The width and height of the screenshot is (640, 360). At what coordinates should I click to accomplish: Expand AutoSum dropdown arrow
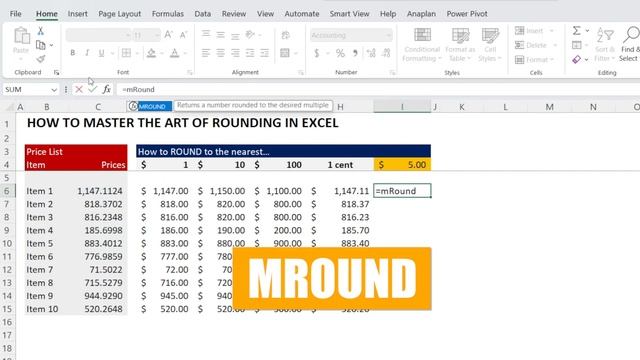pos(587,31)
